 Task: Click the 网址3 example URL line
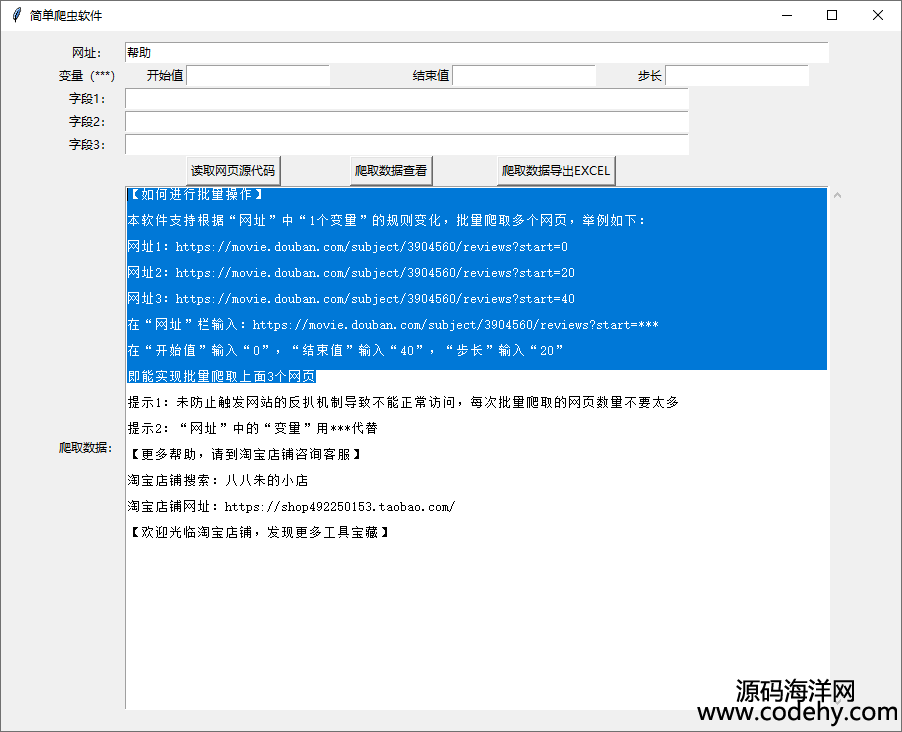pyautogui.click(x=351, y=299)
